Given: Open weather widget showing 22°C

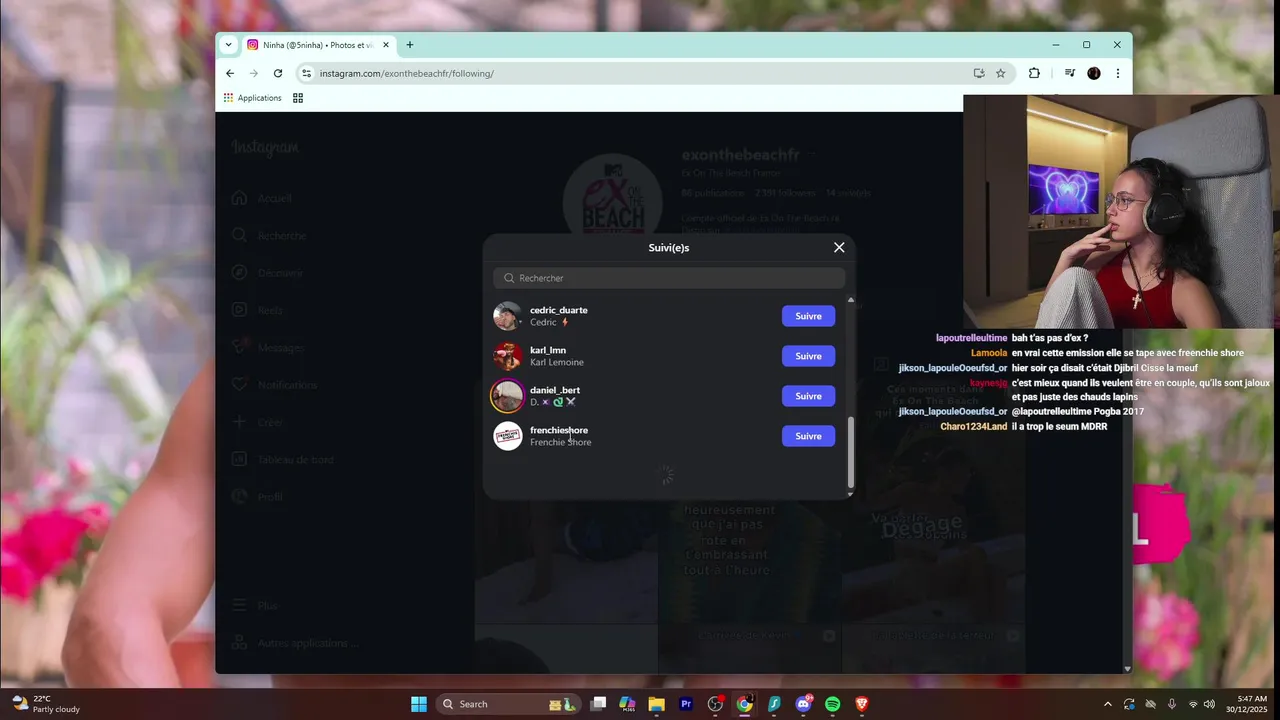Looking at the screenshot, I should point(46,704).
